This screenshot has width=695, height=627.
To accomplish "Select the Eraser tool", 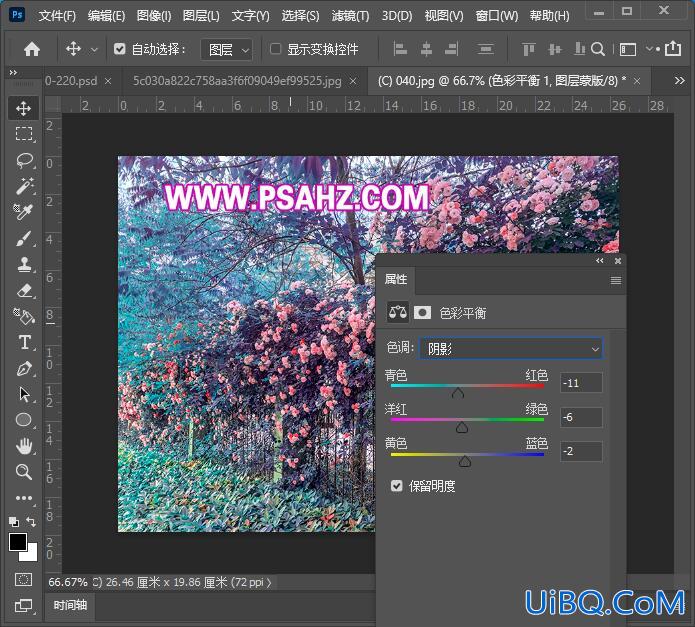I will coord(24,291).
